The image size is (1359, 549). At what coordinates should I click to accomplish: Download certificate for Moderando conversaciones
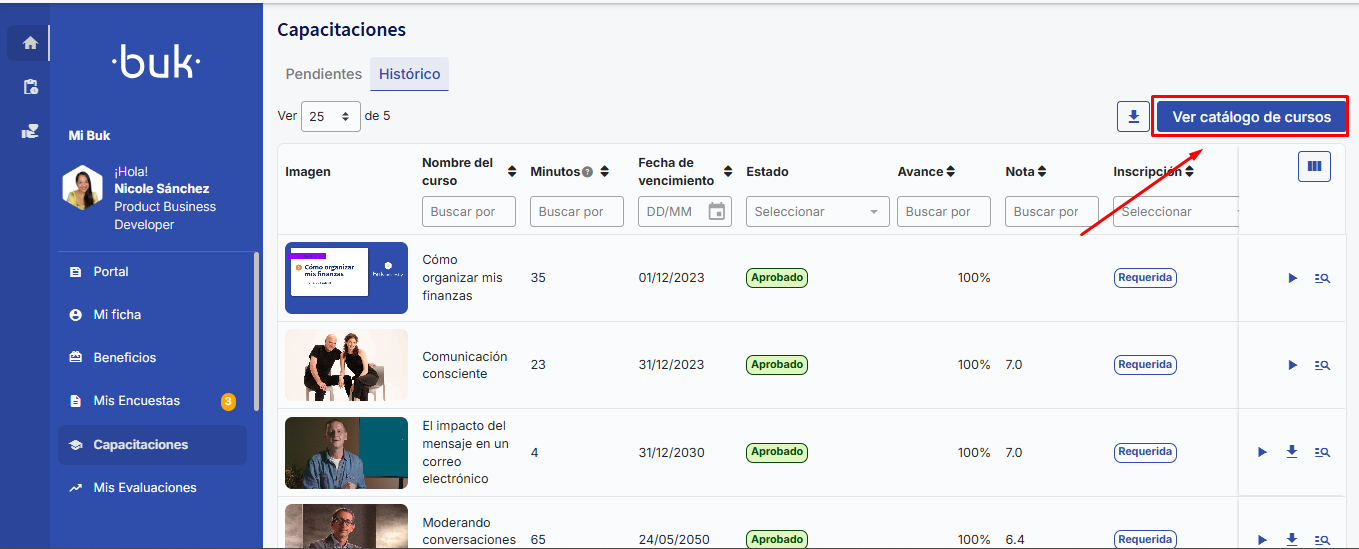coord(1292,540)
